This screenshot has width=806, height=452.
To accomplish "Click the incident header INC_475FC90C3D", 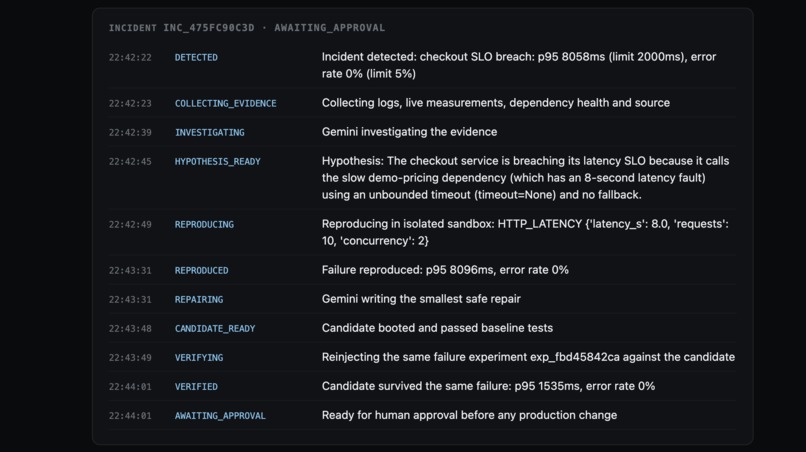I will point(247,28).
